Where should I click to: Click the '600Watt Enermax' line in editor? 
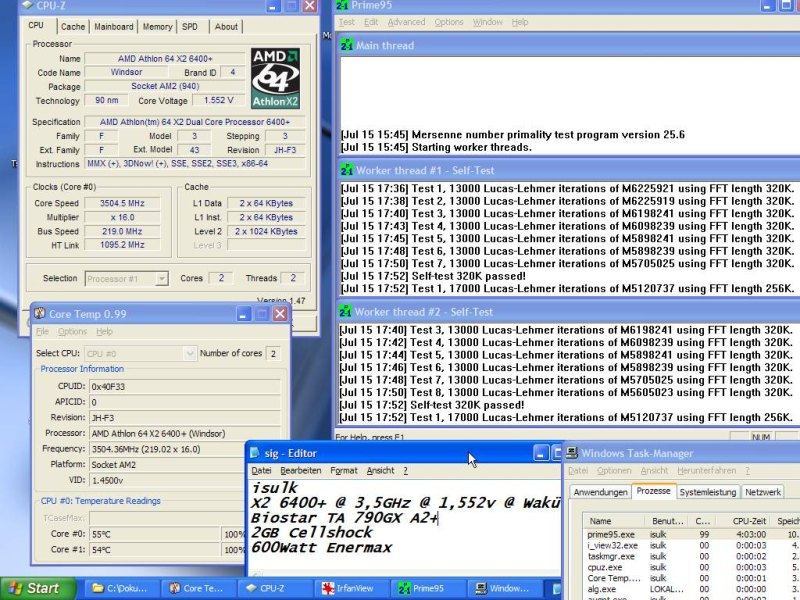pos(321,547)
